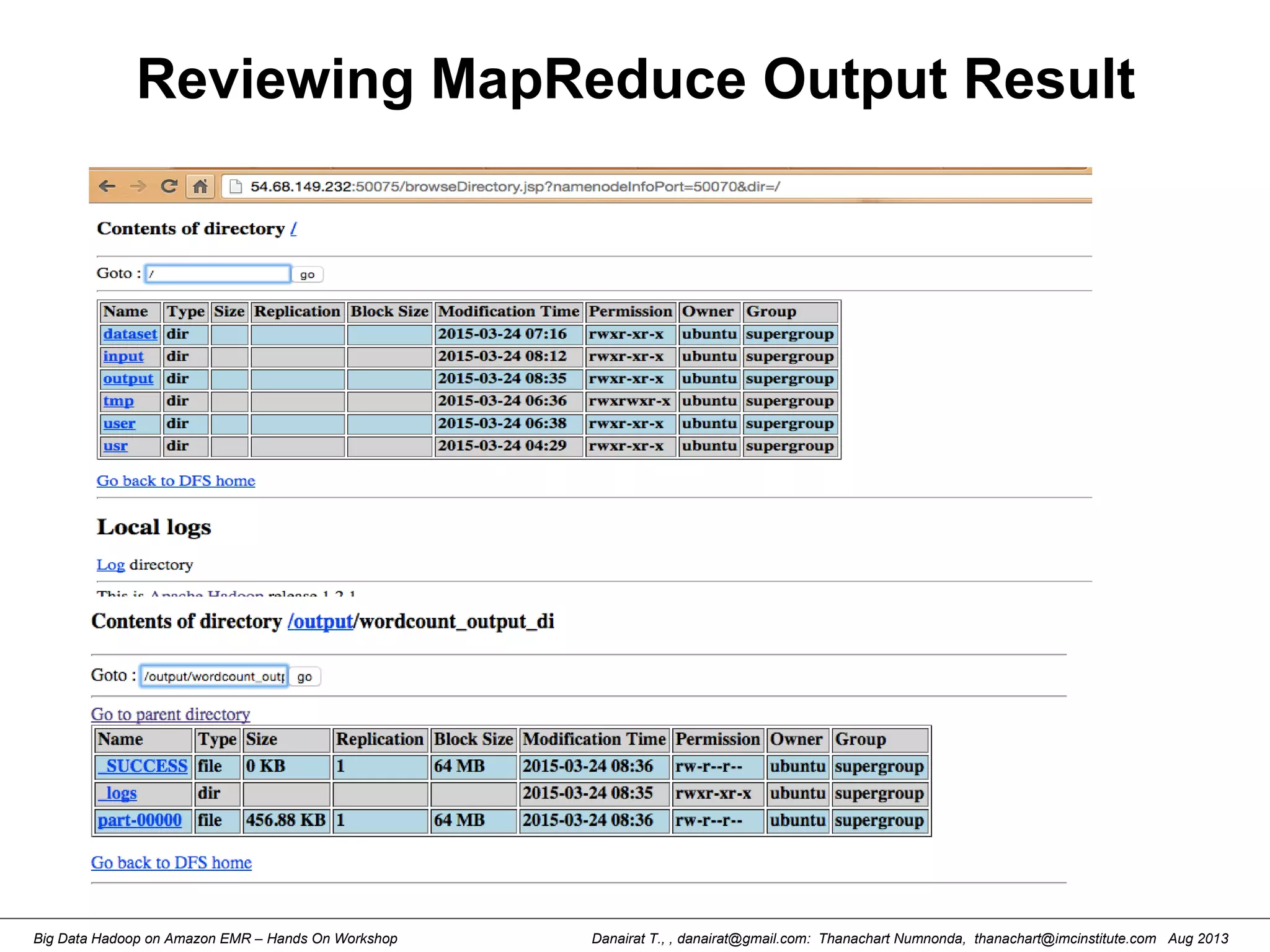
Task: Select '2015-03-24 08:12' modification time
Action: pos(502,356)
